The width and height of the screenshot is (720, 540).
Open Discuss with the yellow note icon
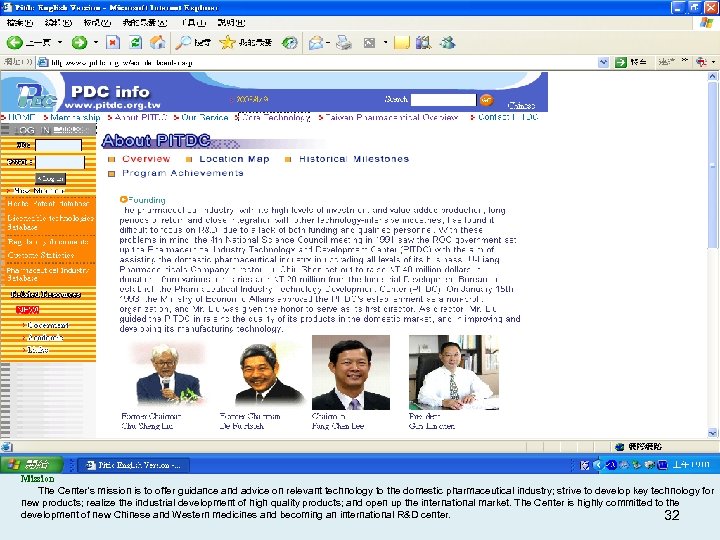pyautogui.click(x=401, y=43)
